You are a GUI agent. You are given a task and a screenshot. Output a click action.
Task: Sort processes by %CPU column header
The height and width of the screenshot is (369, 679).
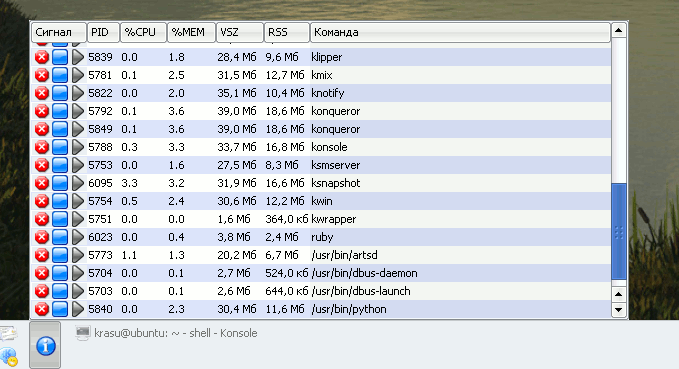(143, 32)
